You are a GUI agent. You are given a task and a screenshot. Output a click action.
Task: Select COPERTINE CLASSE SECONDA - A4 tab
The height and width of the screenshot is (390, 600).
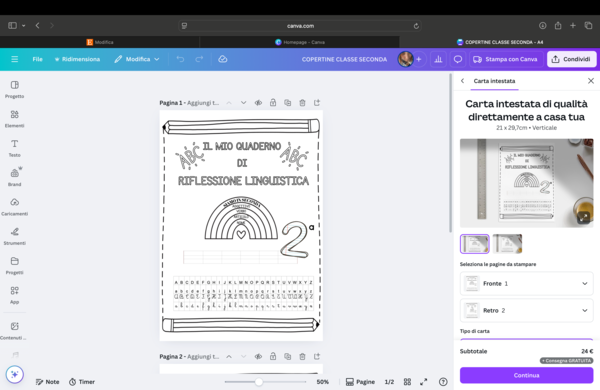(x=500, y=42)
